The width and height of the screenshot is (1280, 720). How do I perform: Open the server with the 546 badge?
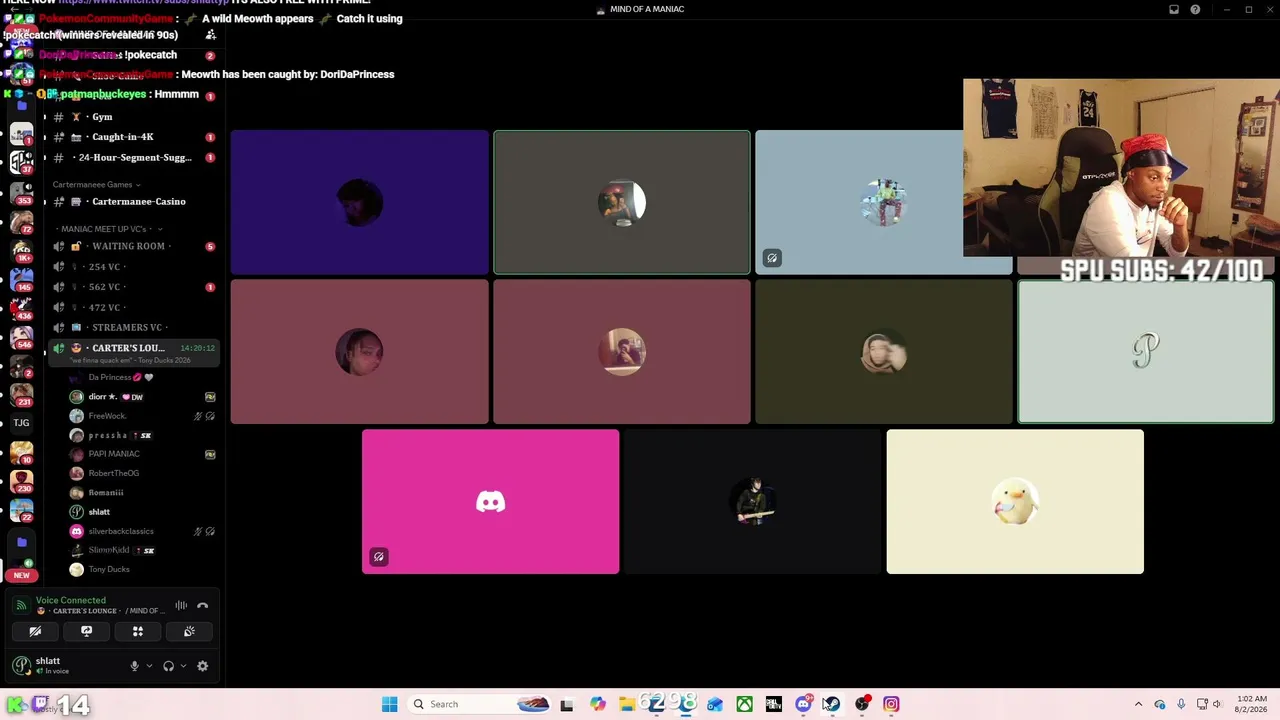[x=21, y=336]
